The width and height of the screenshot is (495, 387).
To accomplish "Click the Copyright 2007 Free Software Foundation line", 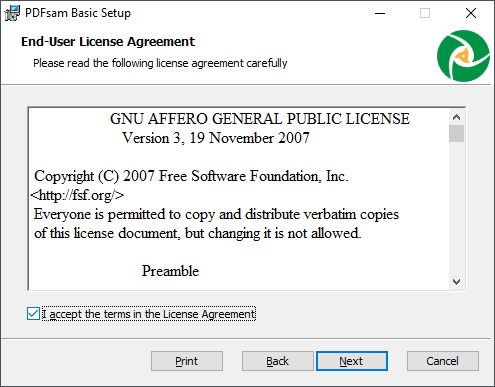I will coord(191,176).
